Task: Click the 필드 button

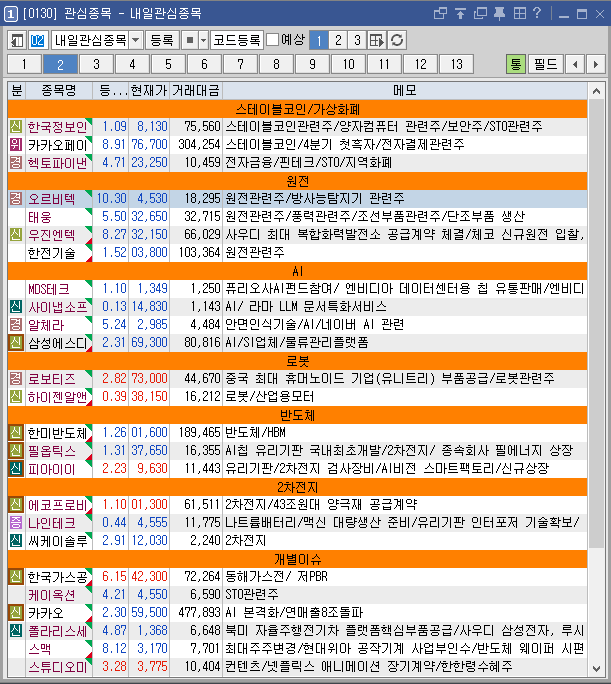Action: 546,64
